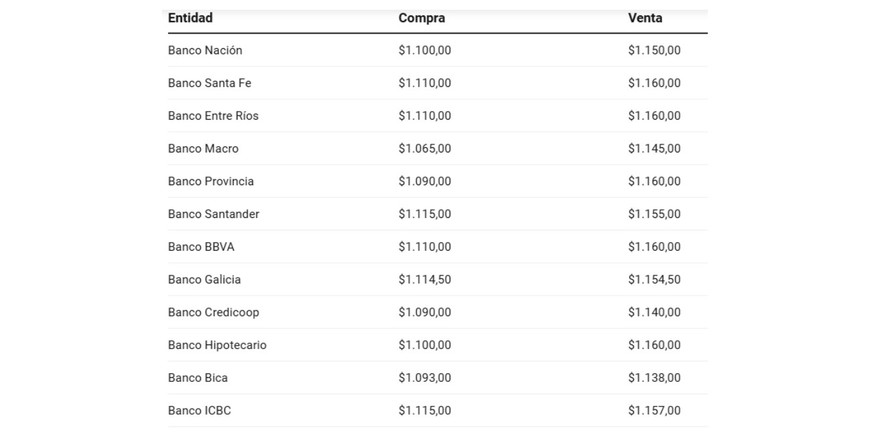Click Banco Credicoop in entity column
The image size is (870, 438).
click(213, 312)
